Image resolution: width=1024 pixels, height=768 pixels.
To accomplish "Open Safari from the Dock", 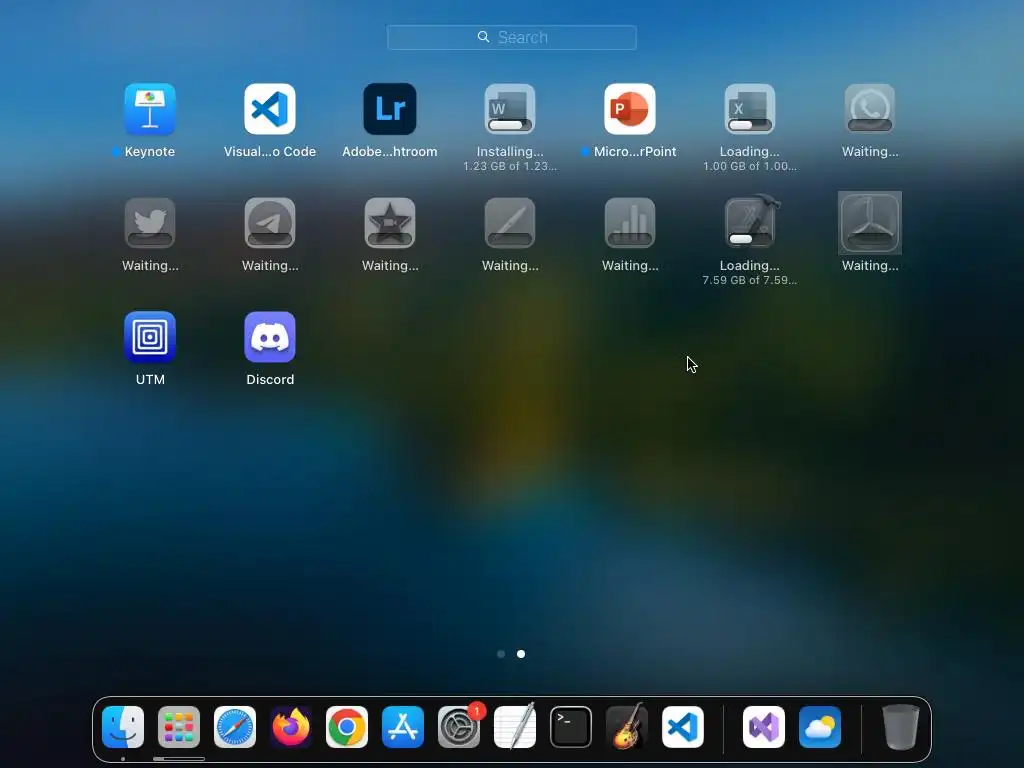I will [235, 727].
